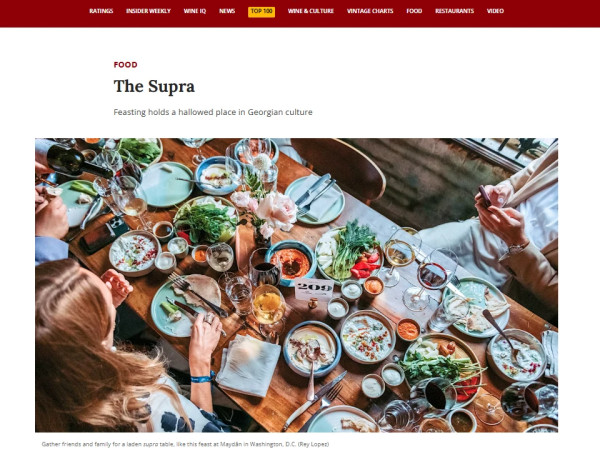
Task: Click the photo caption crediting Rey Lopez
Action: (185, 444)
